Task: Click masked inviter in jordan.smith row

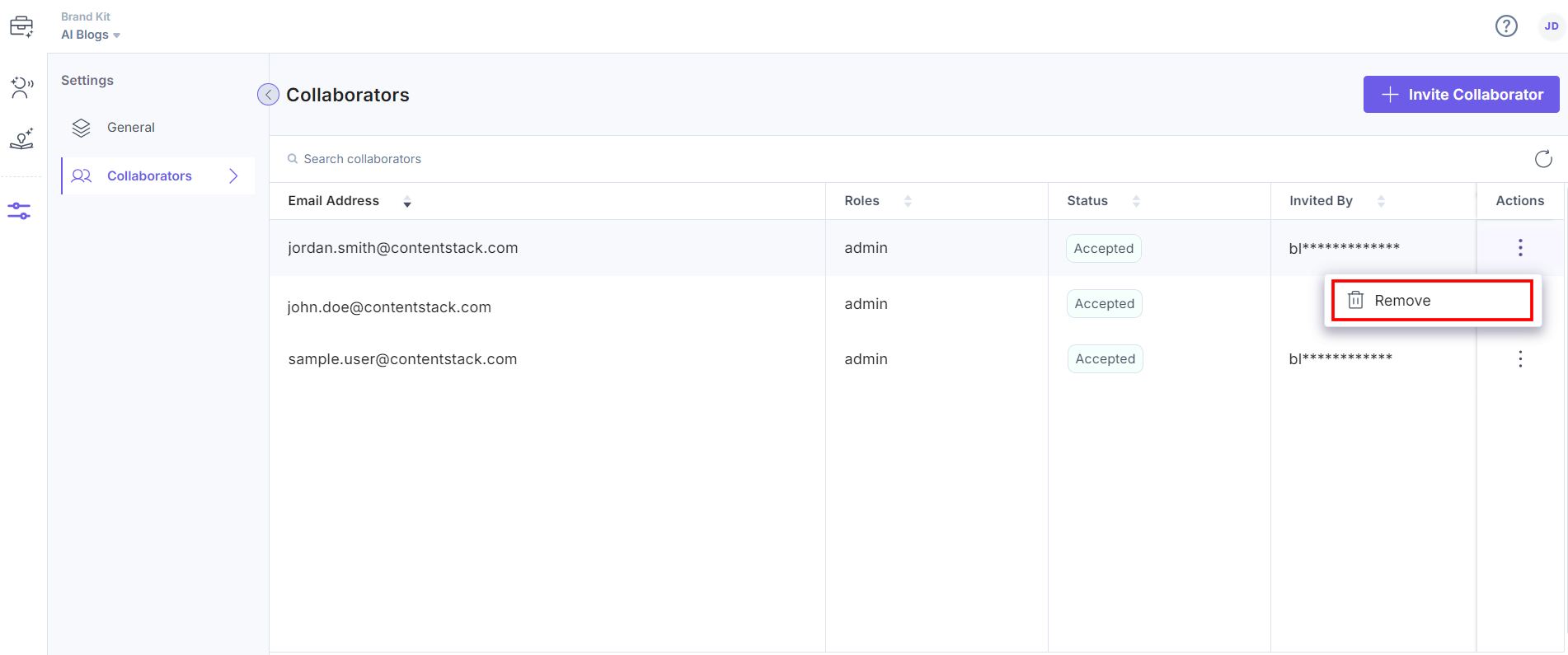Action: pyautogui.click(x=1345, y=248)
